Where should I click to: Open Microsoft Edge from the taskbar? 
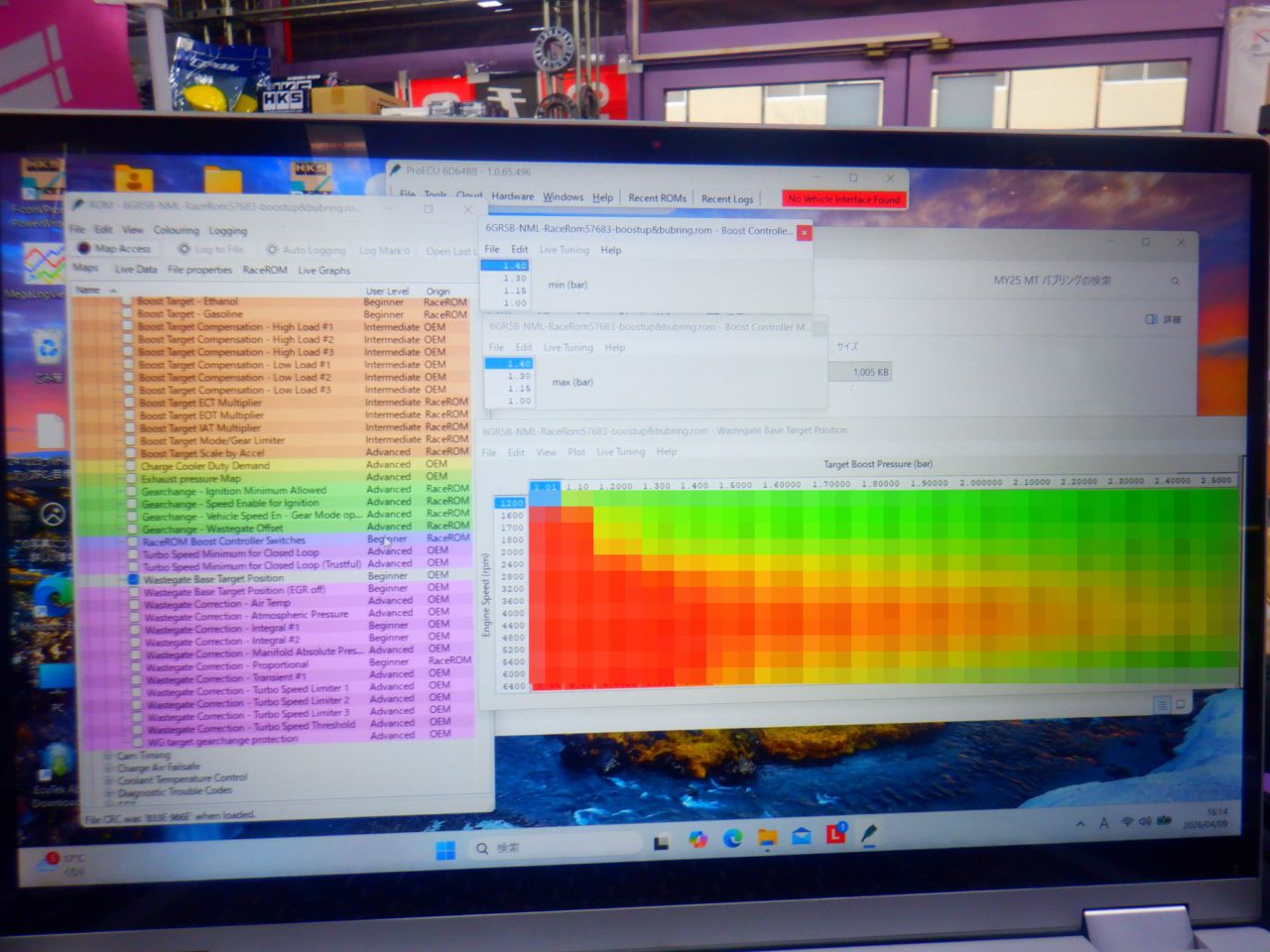click(x=733, y=839)
